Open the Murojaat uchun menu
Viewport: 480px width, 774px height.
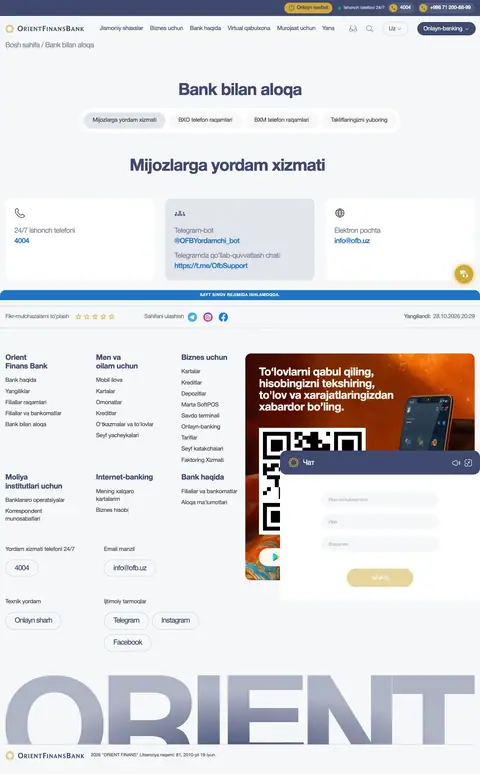296,28
